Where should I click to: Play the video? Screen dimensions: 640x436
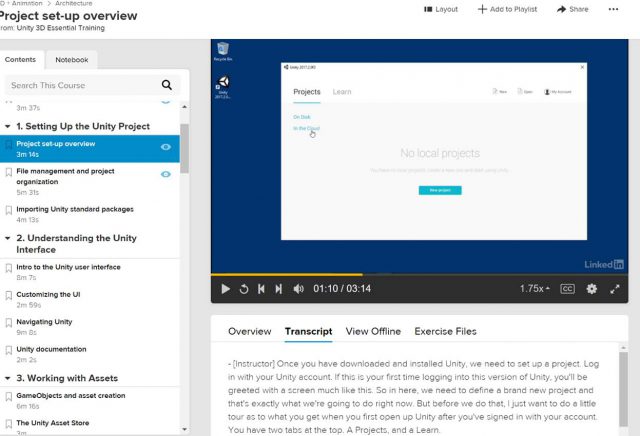click(225, 289)
